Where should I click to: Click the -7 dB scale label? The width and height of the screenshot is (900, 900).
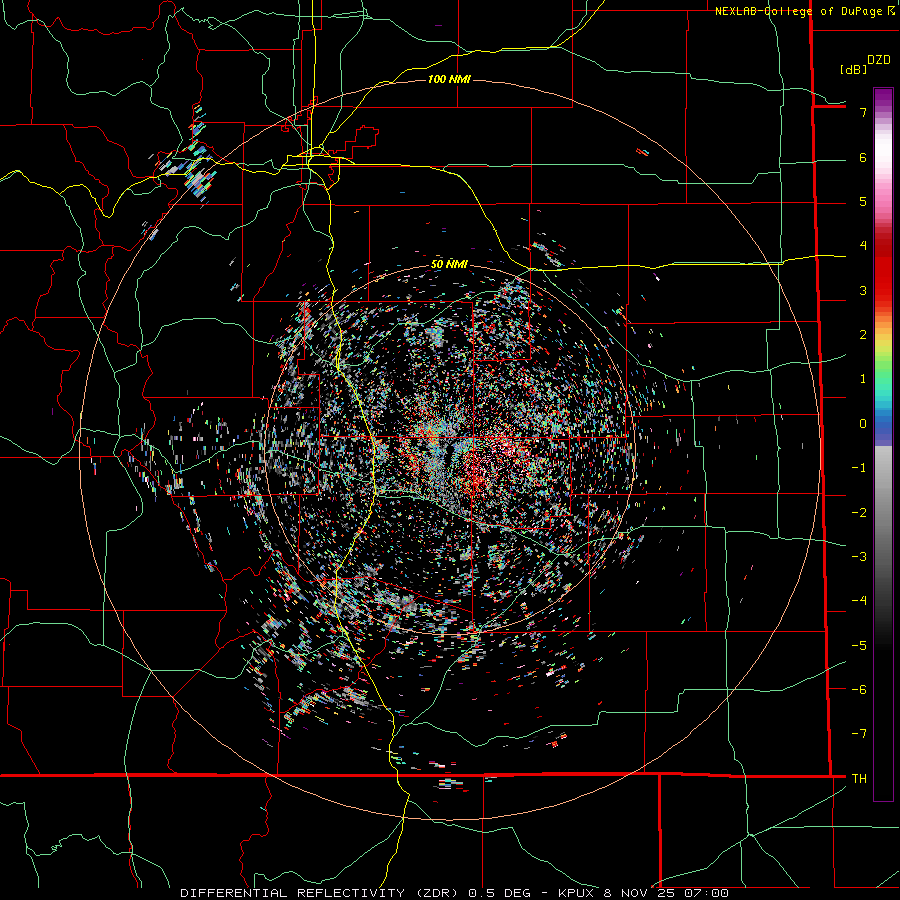859,734
